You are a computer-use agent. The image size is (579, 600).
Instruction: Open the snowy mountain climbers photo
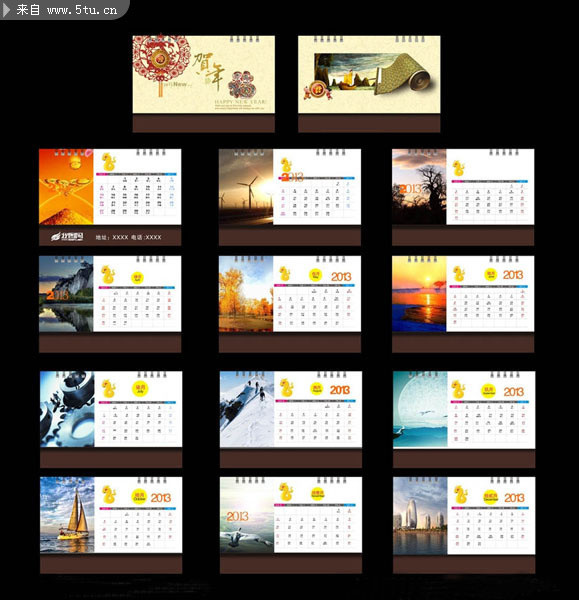[x=247, y=409]
